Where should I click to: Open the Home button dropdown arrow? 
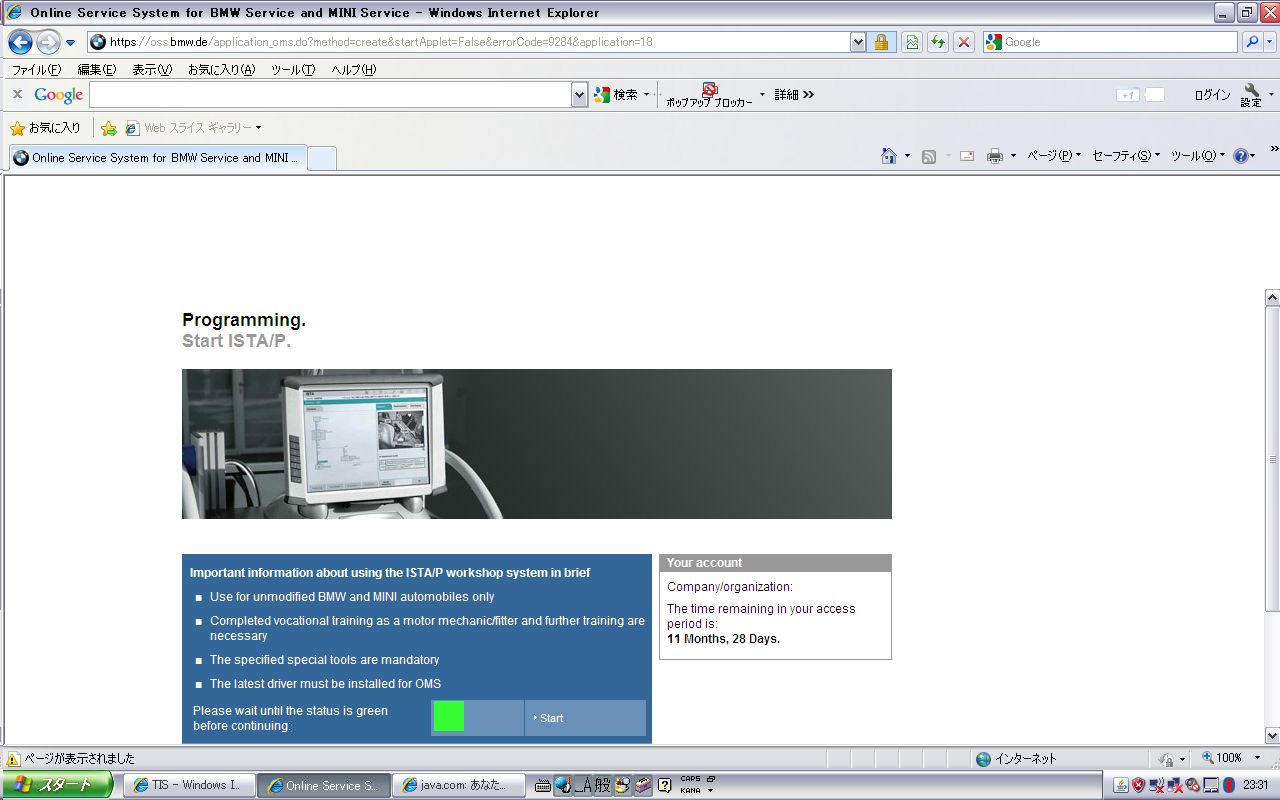tap(907, 156)
